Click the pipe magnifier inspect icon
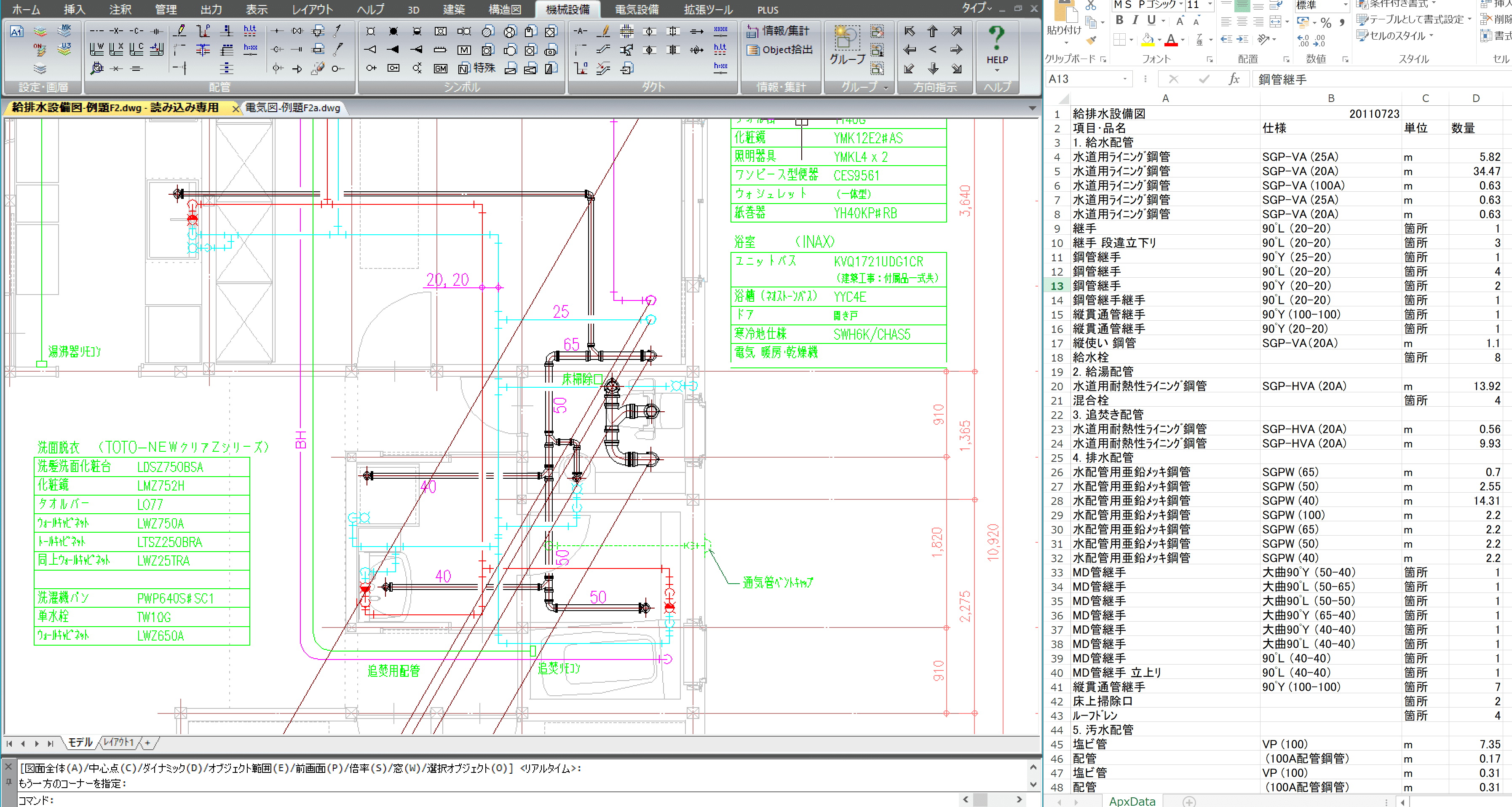This screenshot has width=1512, height=807. [97, 68]
